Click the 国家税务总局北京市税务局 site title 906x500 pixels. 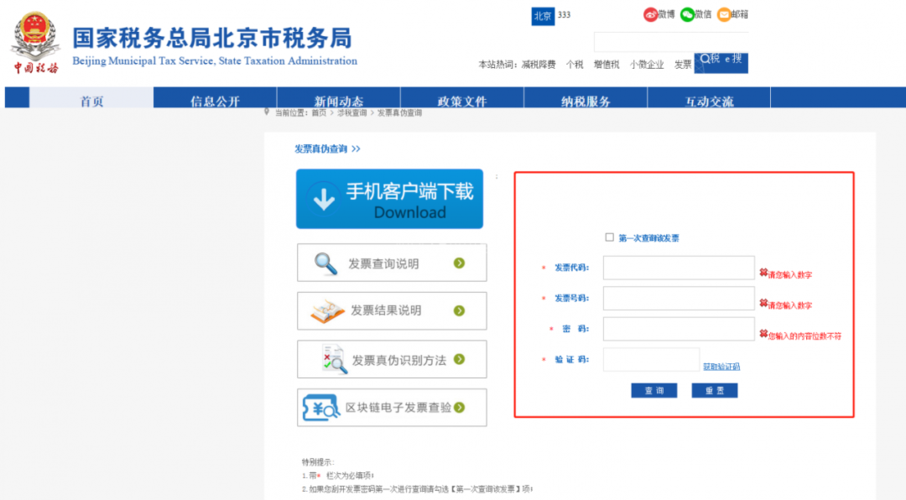click(212, 38)
